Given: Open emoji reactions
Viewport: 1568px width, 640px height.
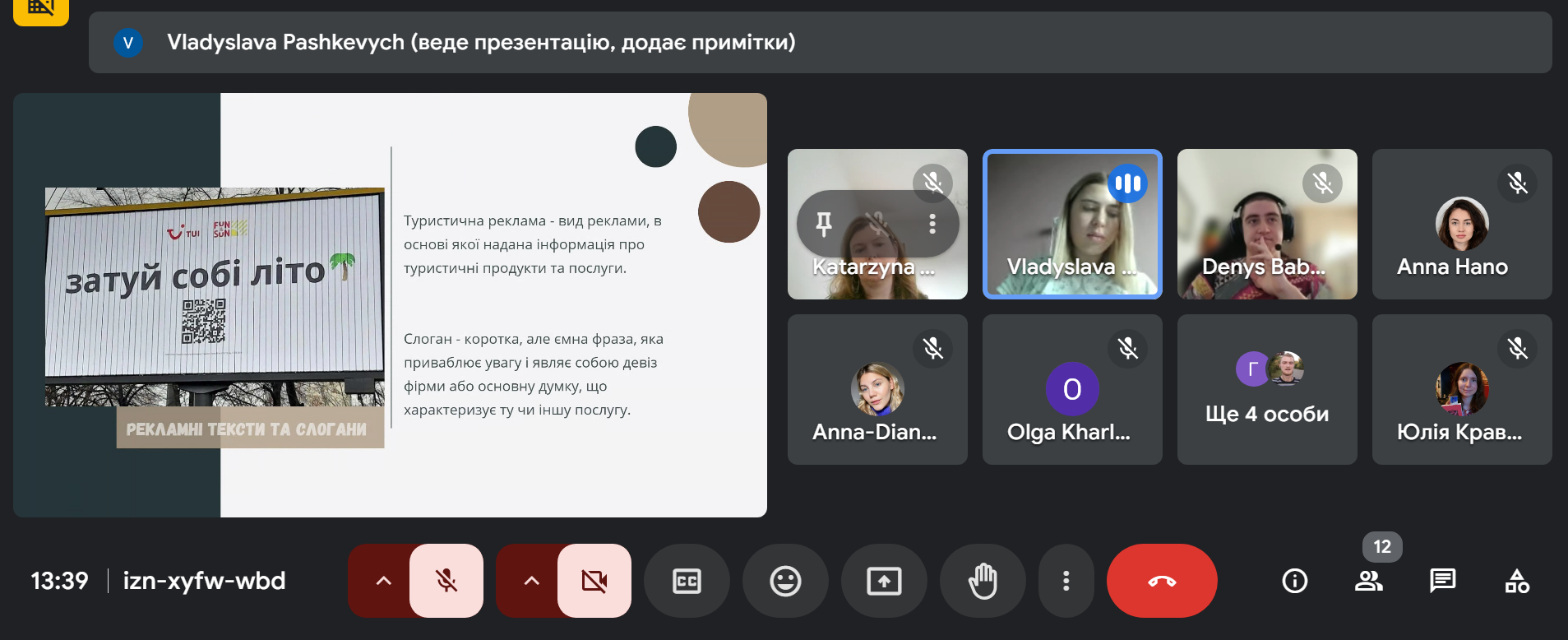Looking at the screenshot, I should pos(785,581).
